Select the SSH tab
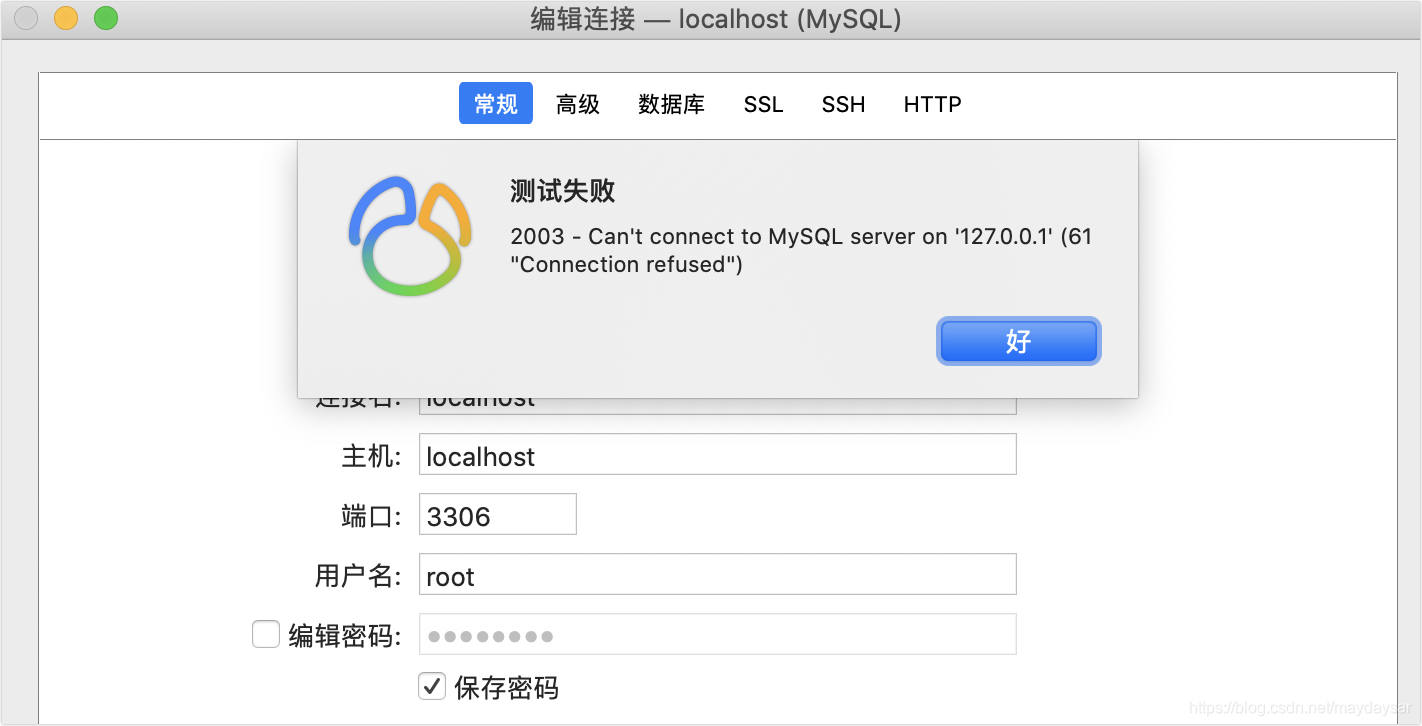Image resolution: width=1422 pixels, height=726 pixels. click(x=843, y=103)
